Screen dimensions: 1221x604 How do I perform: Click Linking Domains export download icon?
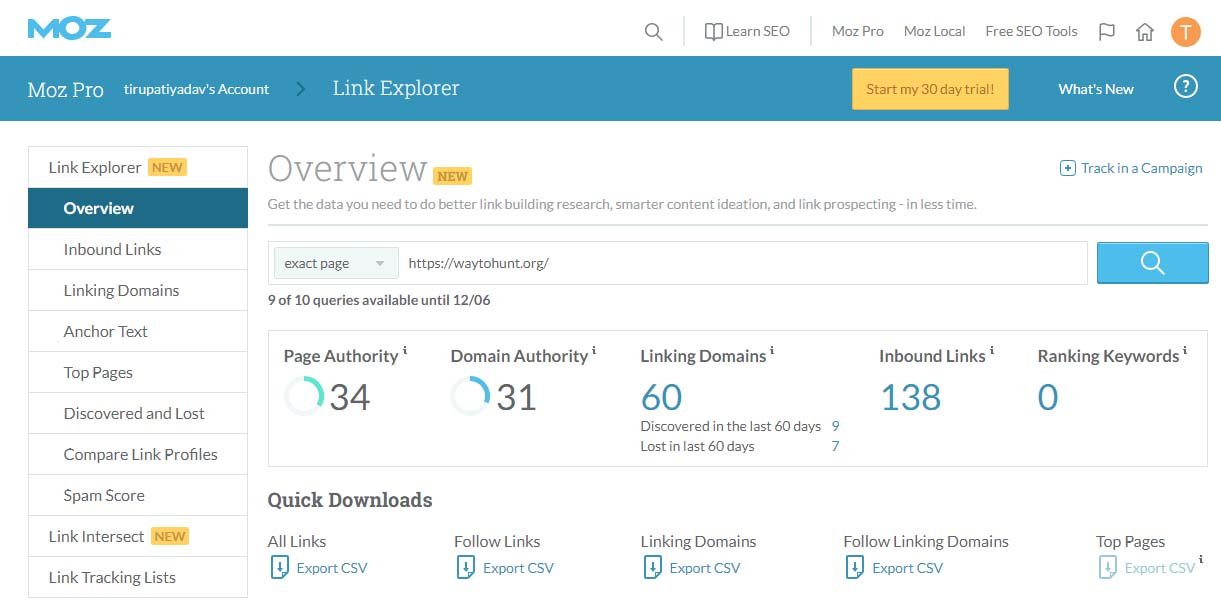coord(652,568)
